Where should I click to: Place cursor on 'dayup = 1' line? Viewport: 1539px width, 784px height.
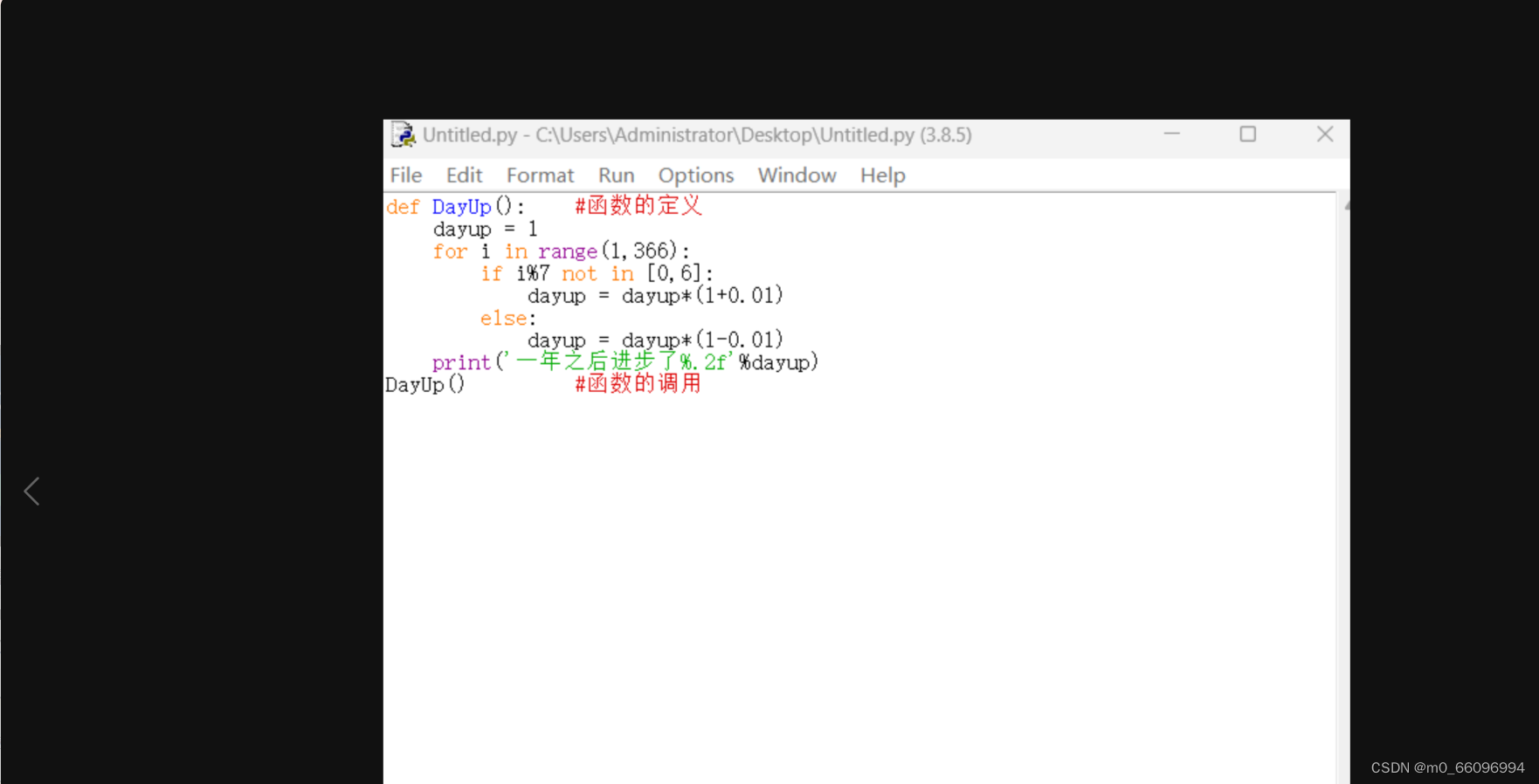(x=485, y=230)
